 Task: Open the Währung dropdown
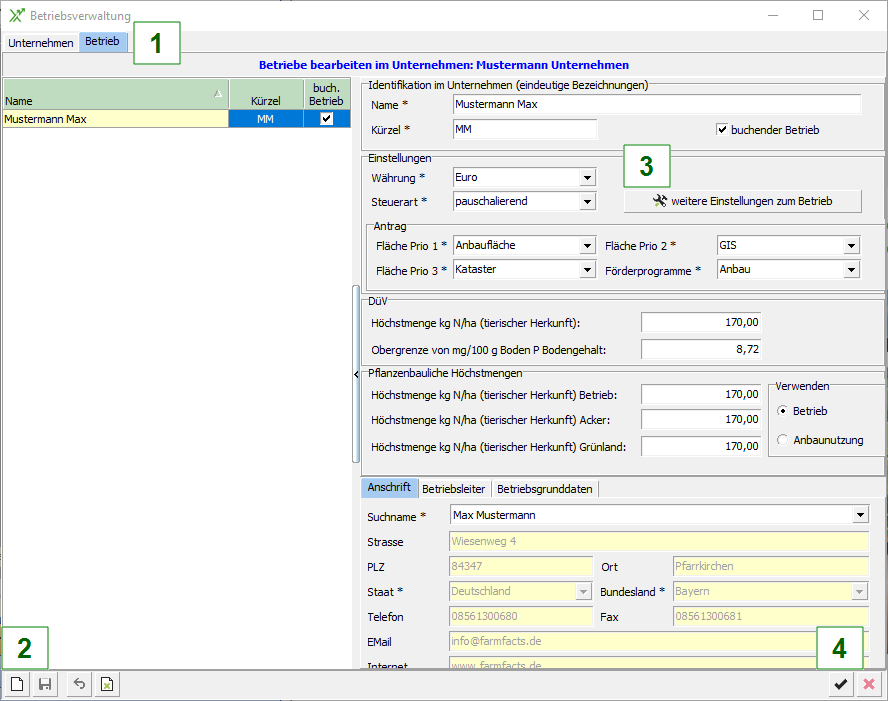[x=587, y=178]
